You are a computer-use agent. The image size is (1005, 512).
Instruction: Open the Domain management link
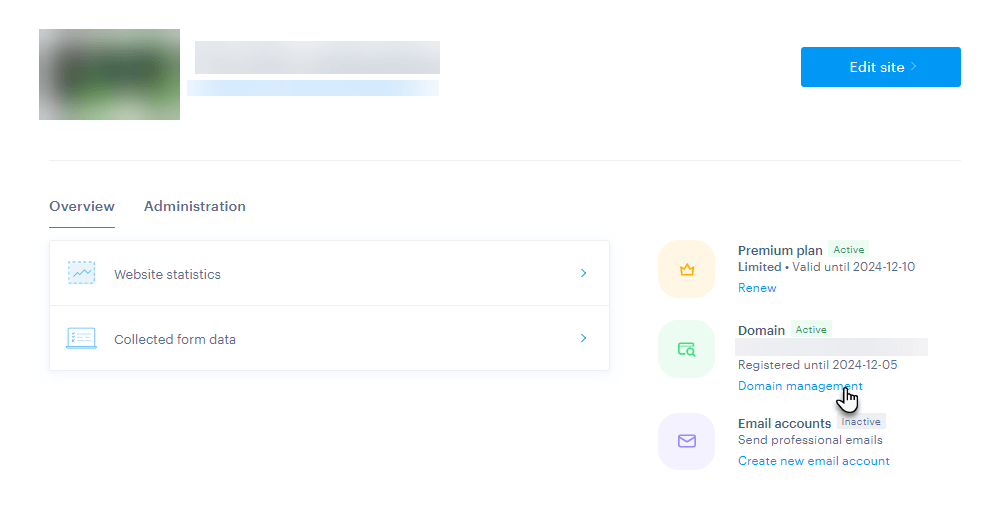[800, 386]
